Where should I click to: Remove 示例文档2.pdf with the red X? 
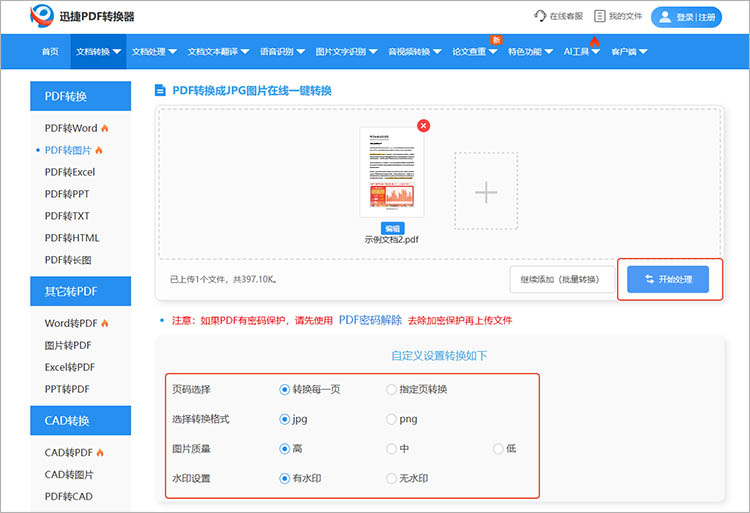click(x=423, y=126)
